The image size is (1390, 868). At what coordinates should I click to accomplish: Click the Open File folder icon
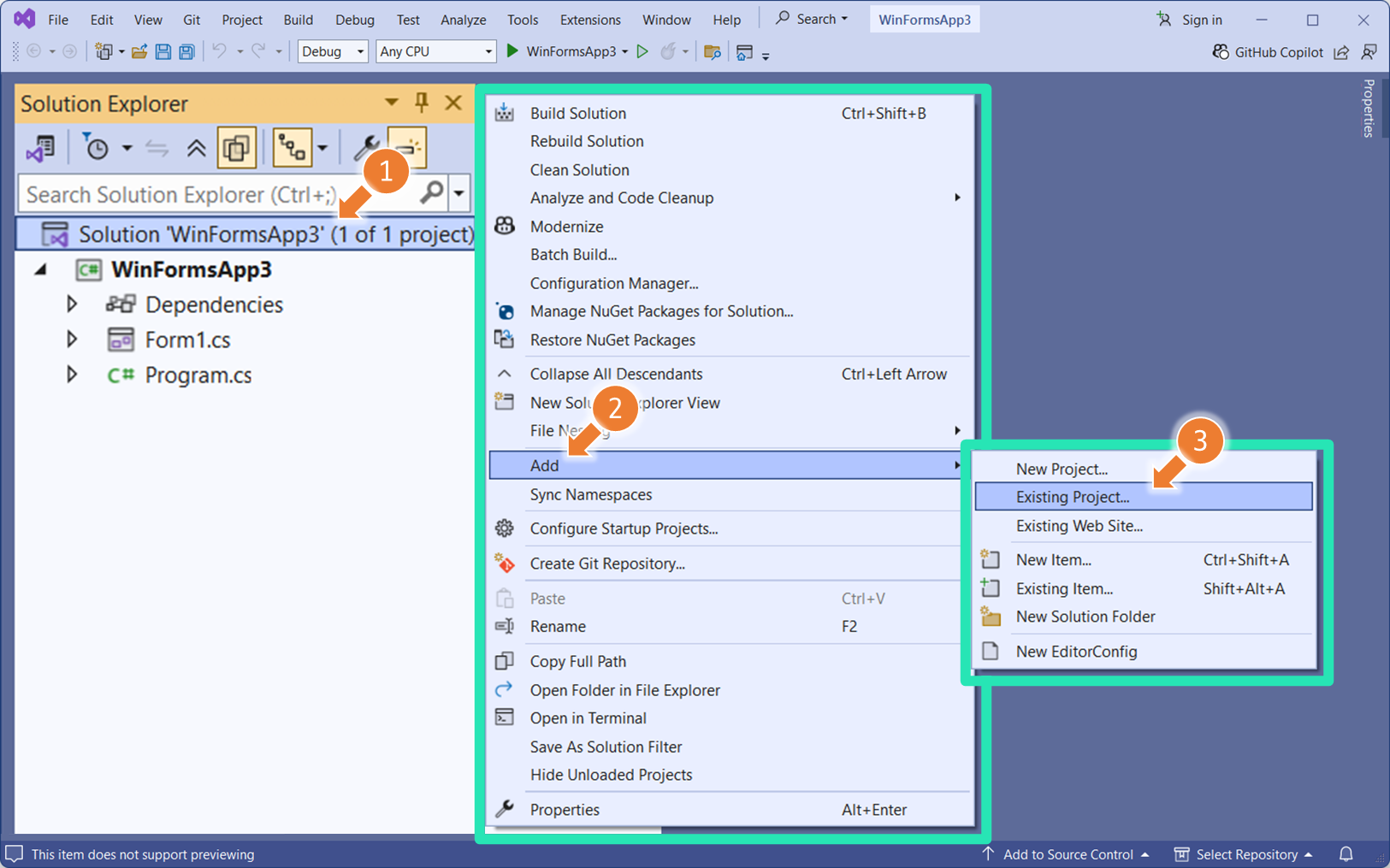coord(139,52)
